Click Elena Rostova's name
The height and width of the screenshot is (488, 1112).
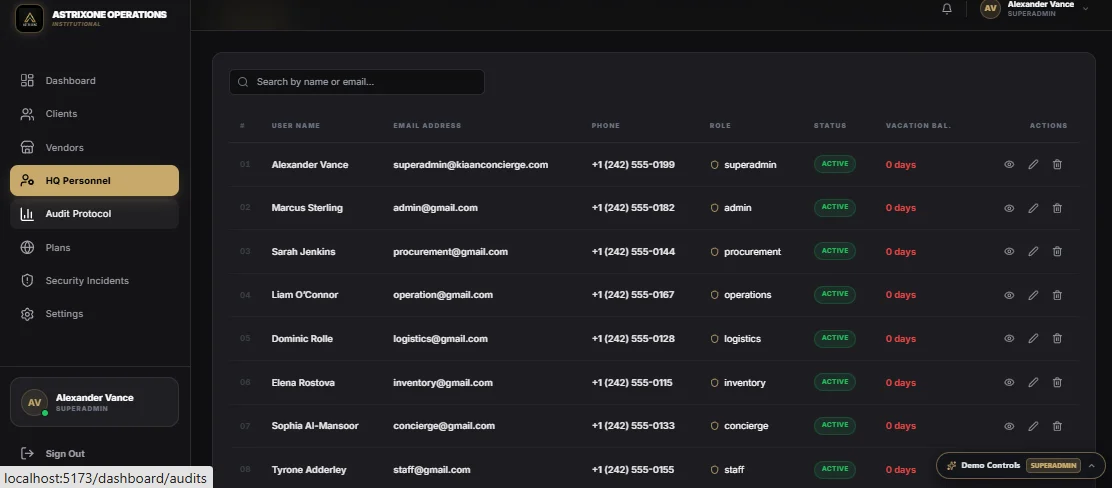[304, 383]
